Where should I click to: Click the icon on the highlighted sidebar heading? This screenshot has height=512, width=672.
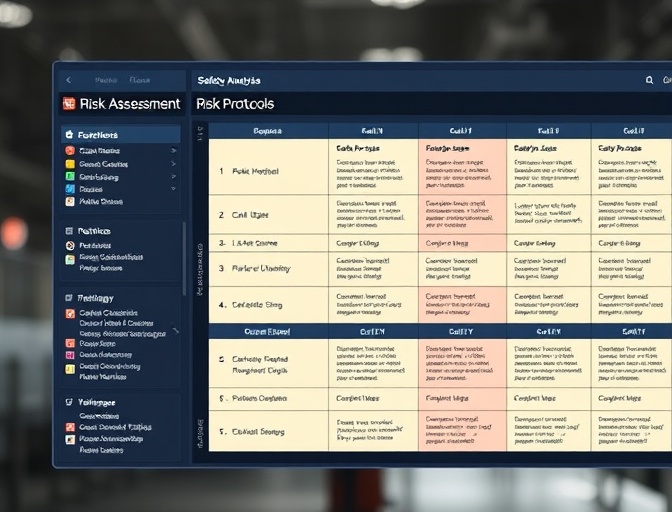pos(69,135)
